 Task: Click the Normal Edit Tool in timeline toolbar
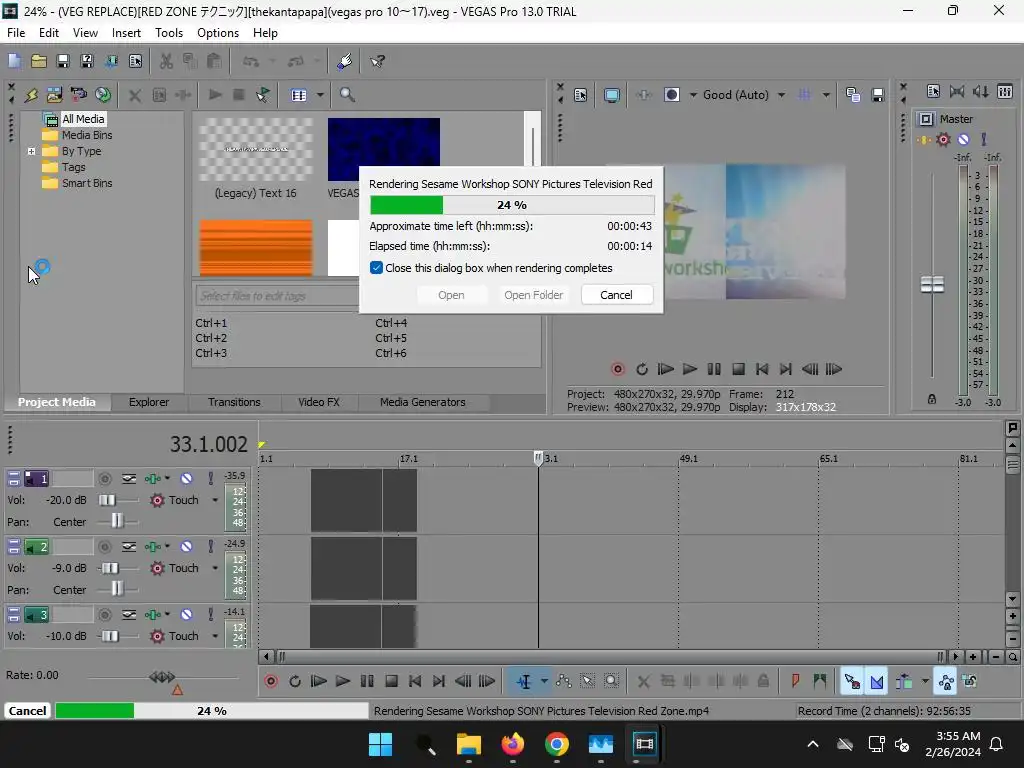click(524, 682)
